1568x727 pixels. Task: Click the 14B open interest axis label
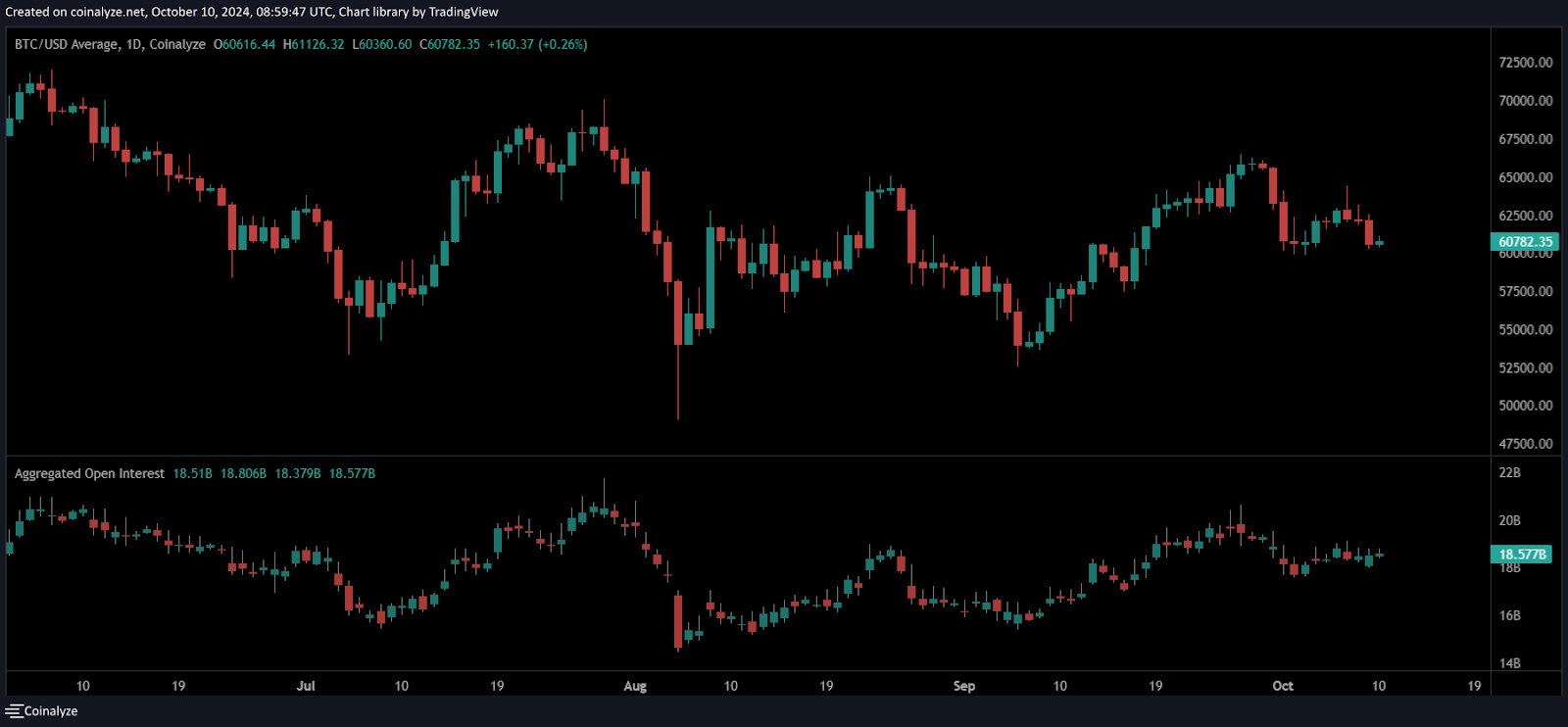click(x=1510, y=663)
